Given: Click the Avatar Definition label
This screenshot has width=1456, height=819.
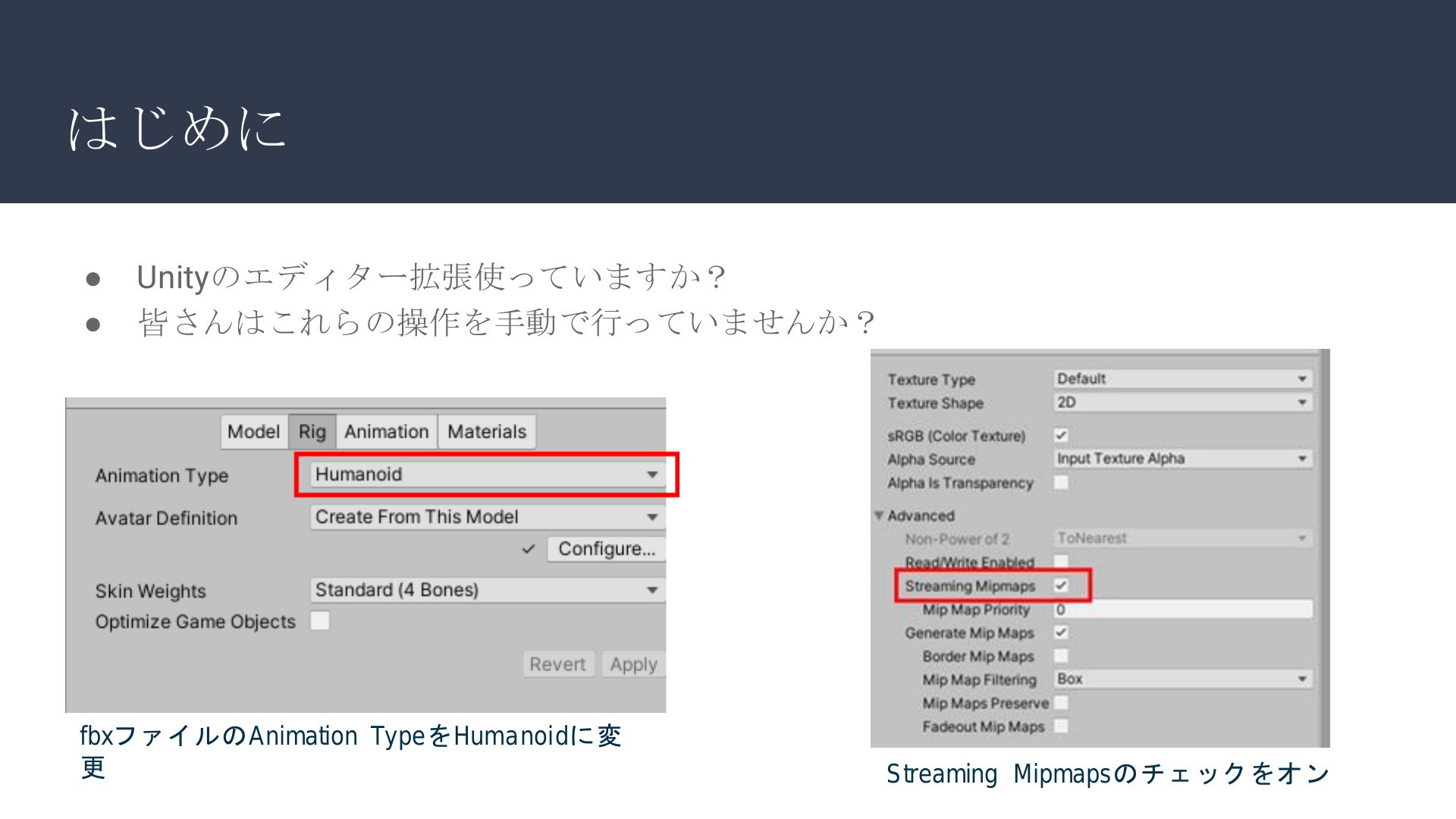Looking at the screenshot, I should tap(166, 518).
